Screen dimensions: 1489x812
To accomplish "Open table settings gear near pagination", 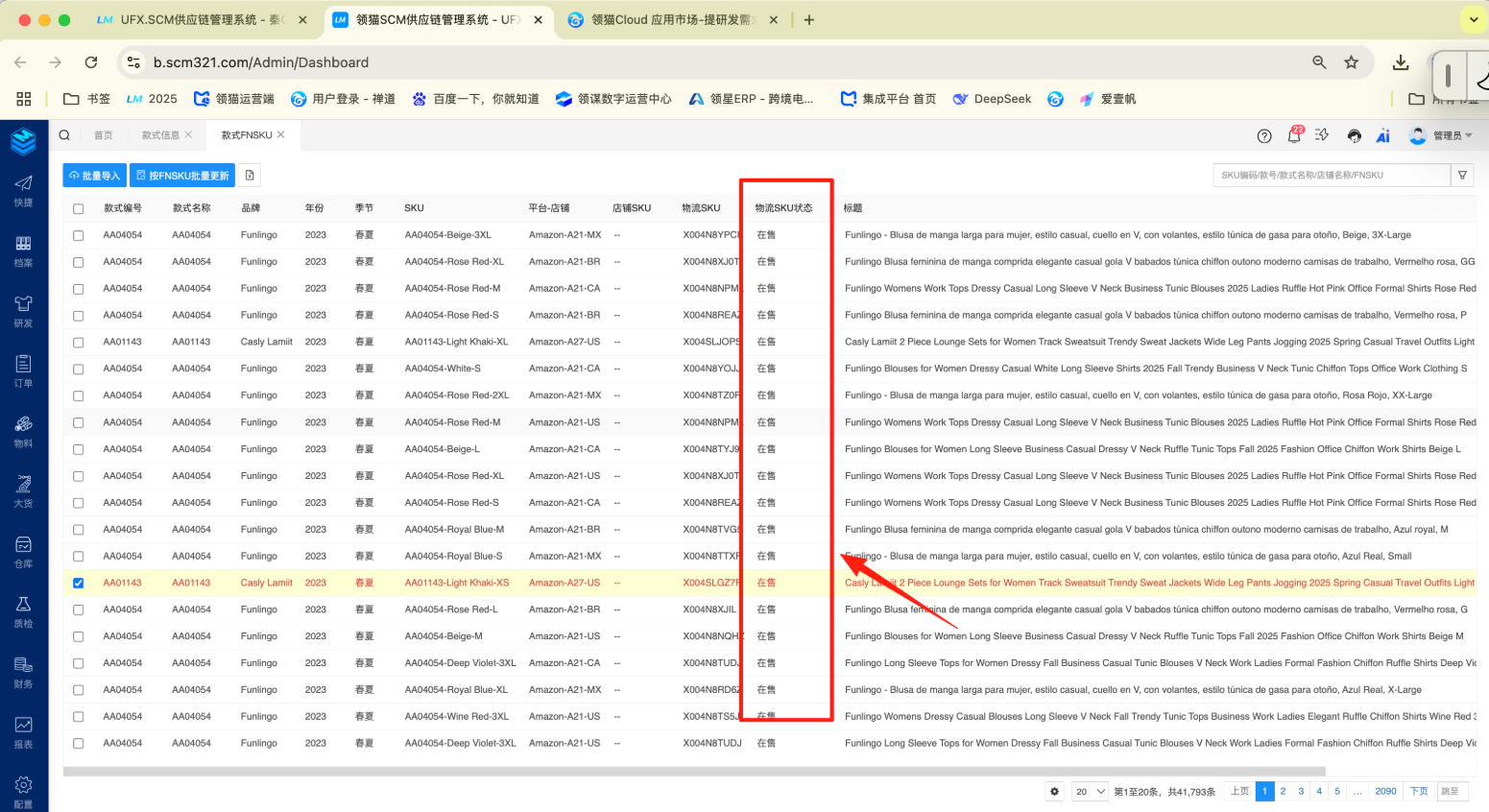I will pos(1054,792).
